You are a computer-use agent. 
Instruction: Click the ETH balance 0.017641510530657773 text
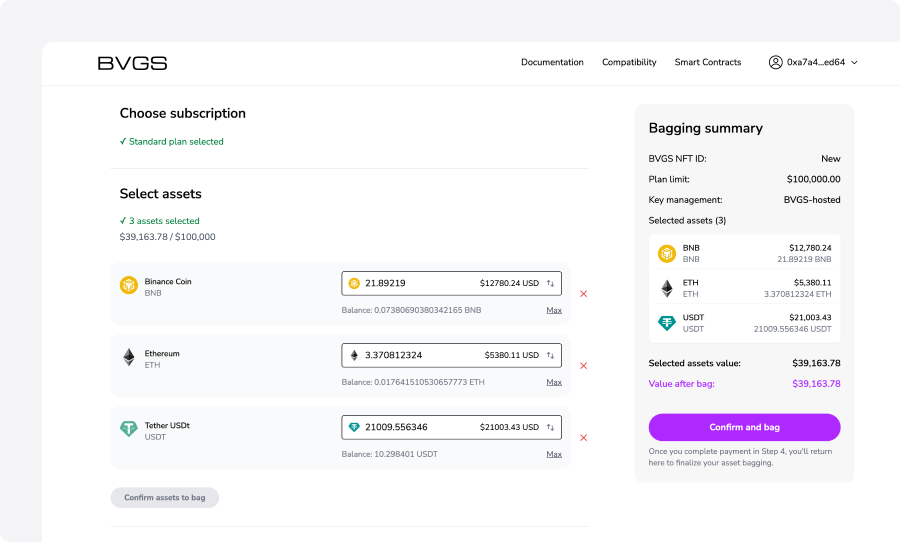coord(413,382)
